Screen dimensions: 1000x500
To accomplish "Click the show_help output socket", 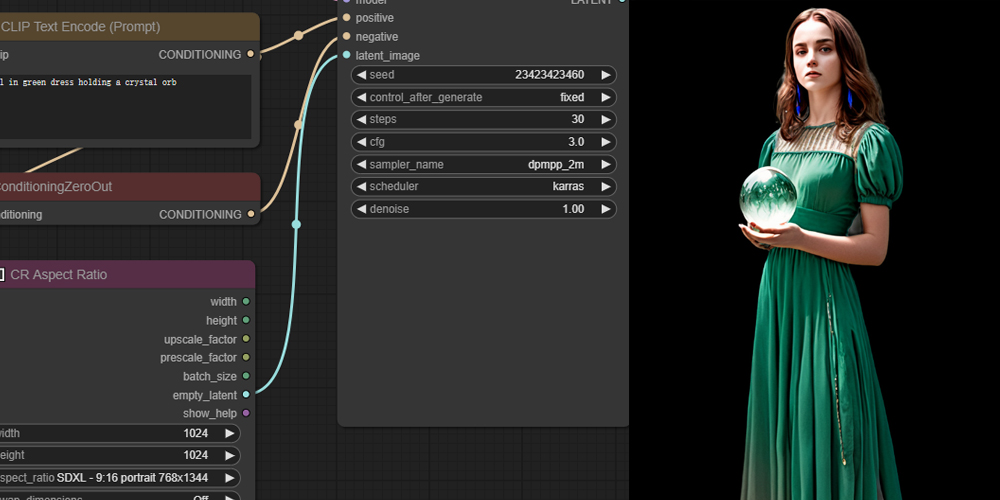I will [246, 413].
